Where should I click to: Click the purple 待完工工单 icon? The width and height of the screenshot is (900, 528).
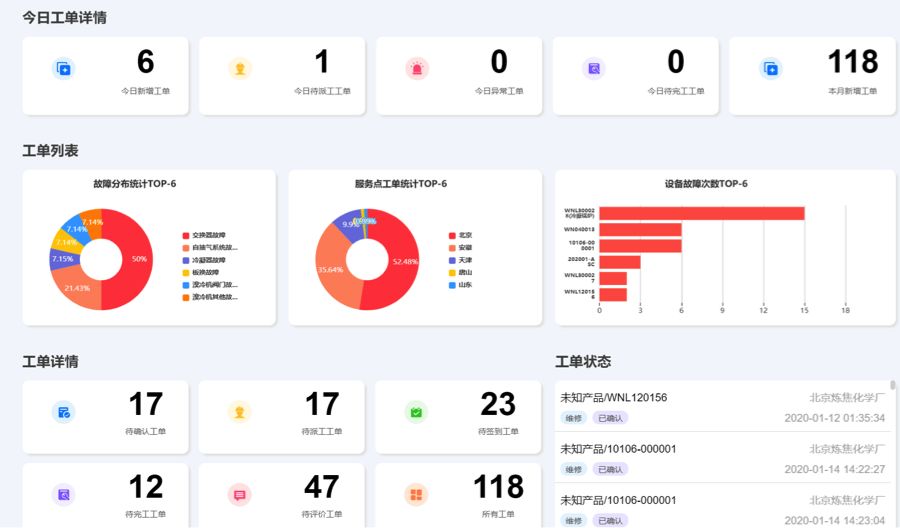[64, 494]
